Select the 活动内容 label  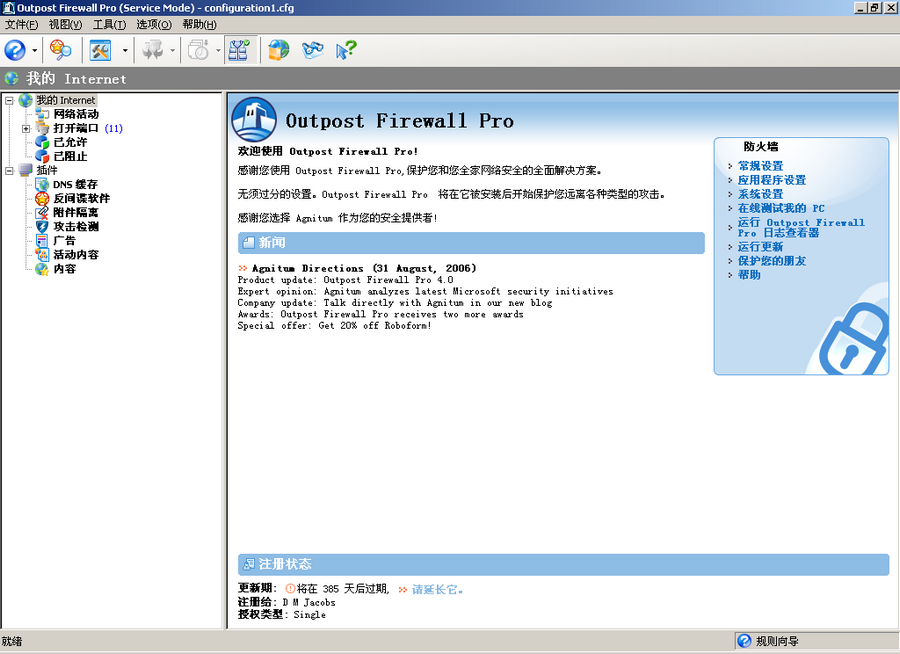tap(76, 254)
